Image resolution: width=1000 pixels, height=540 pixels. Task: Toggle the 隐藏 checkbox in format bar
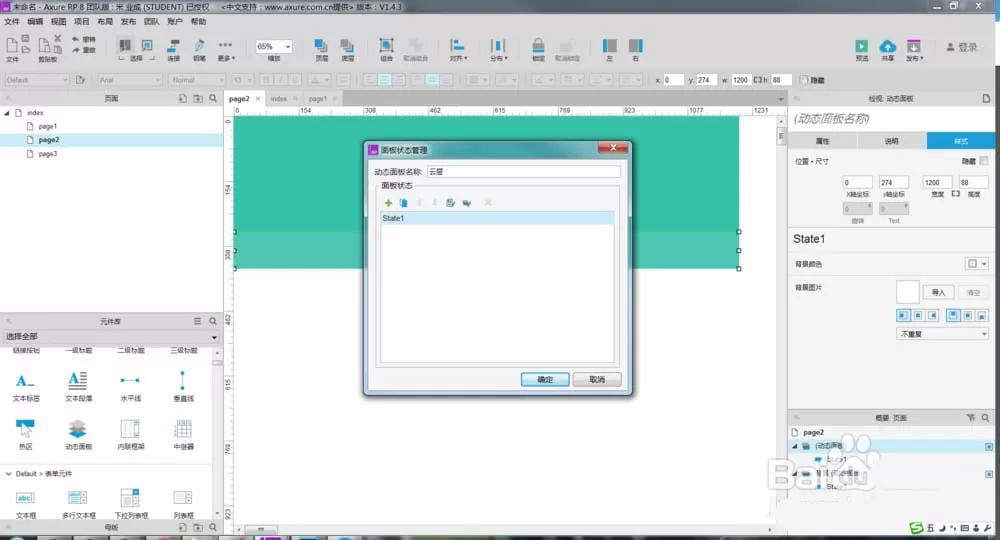point(804,80)
